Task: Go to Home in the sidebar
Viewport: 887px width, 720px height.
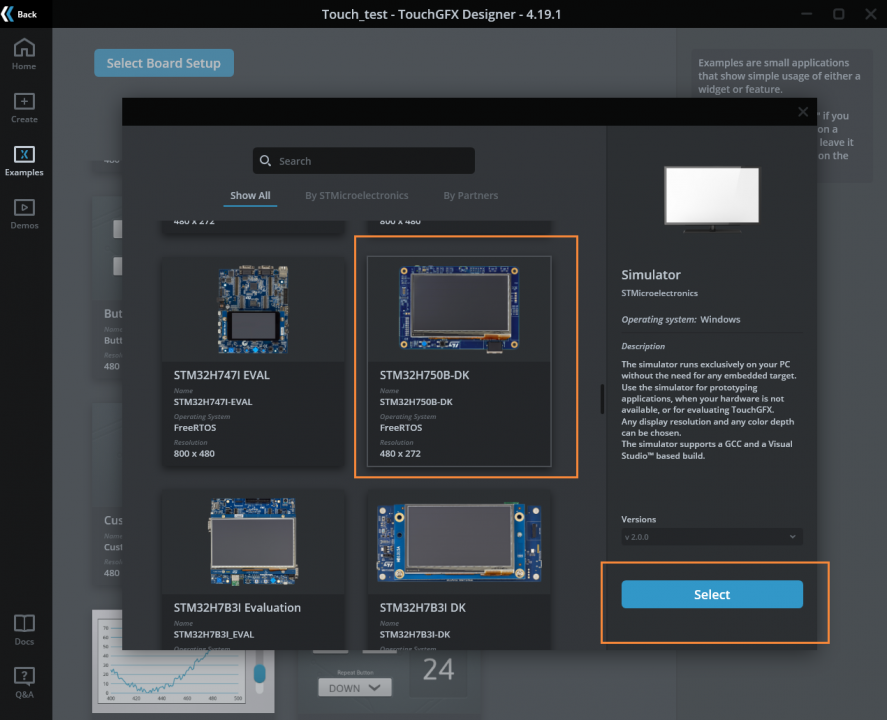Action: tap(24, 54)
